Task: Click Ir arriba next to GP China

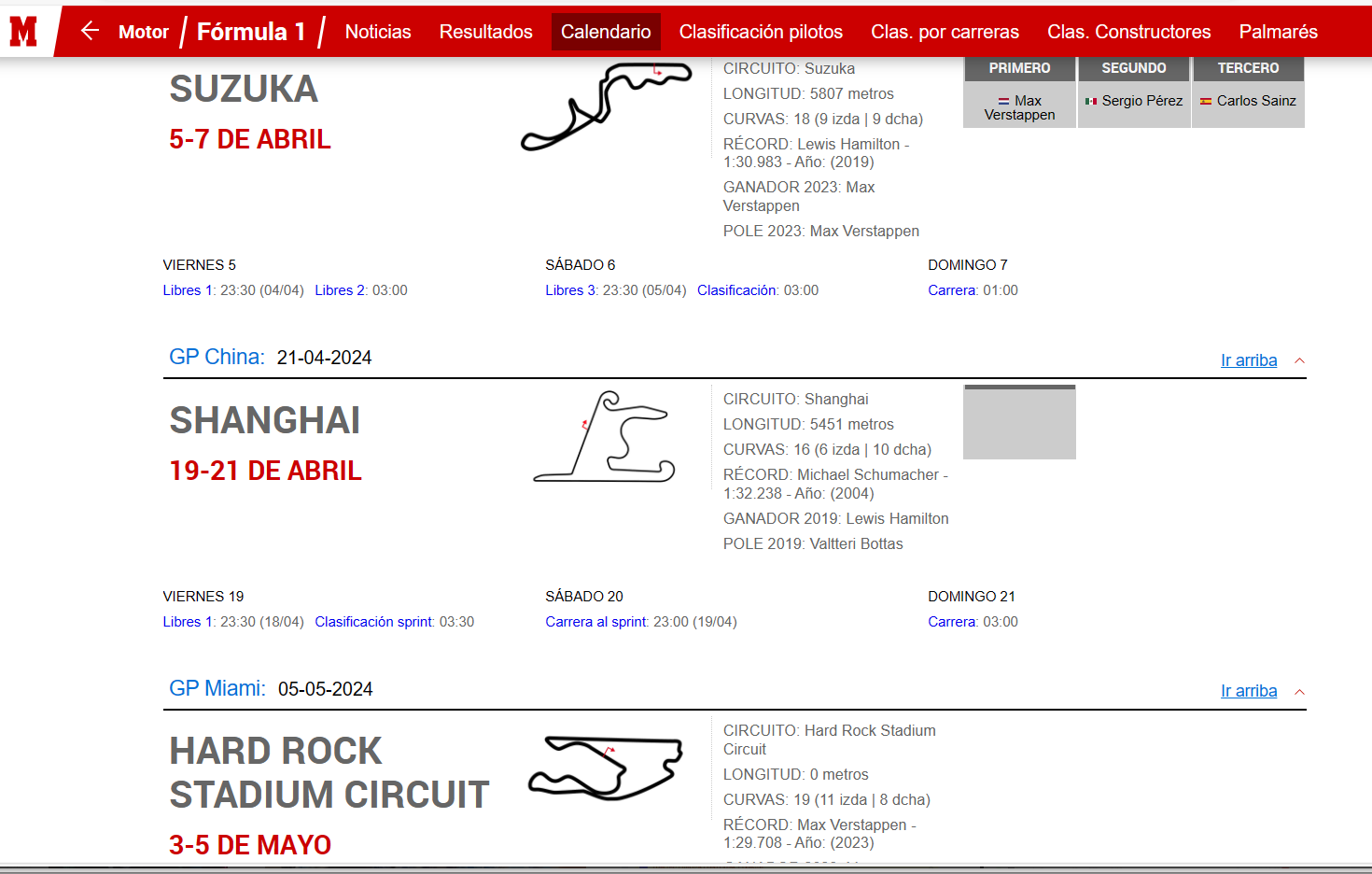Action: tap(1249, 360)
